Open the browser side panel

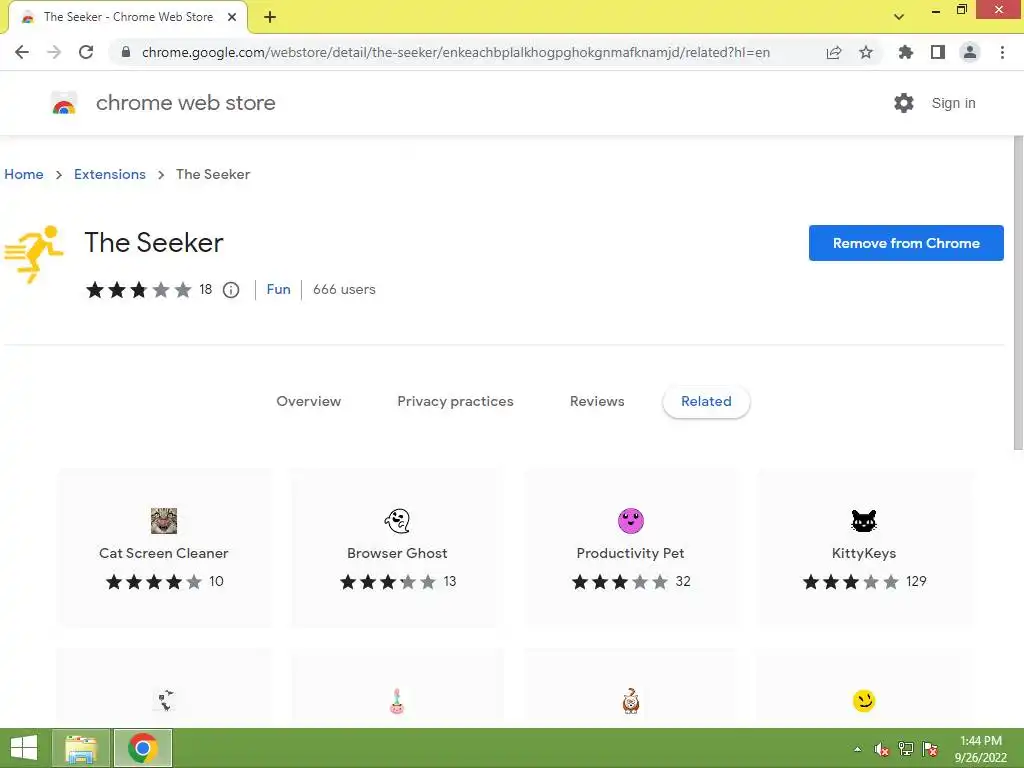click(938, 52)
